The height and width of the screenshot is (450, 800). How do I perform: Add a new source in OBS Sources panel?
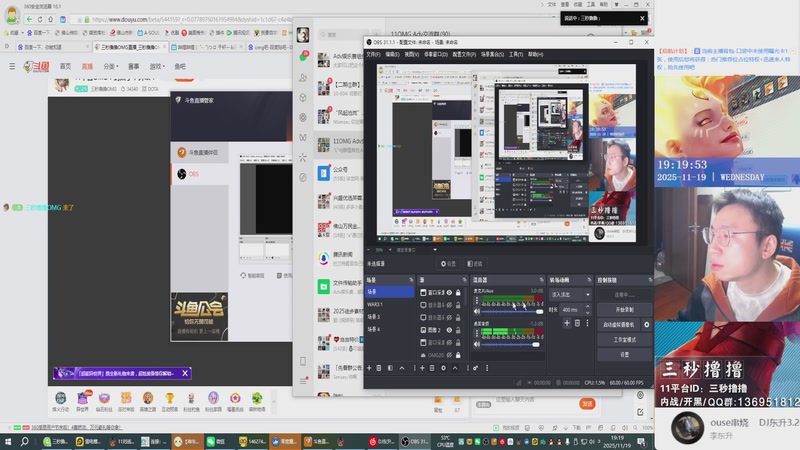[x=422, y=368]
